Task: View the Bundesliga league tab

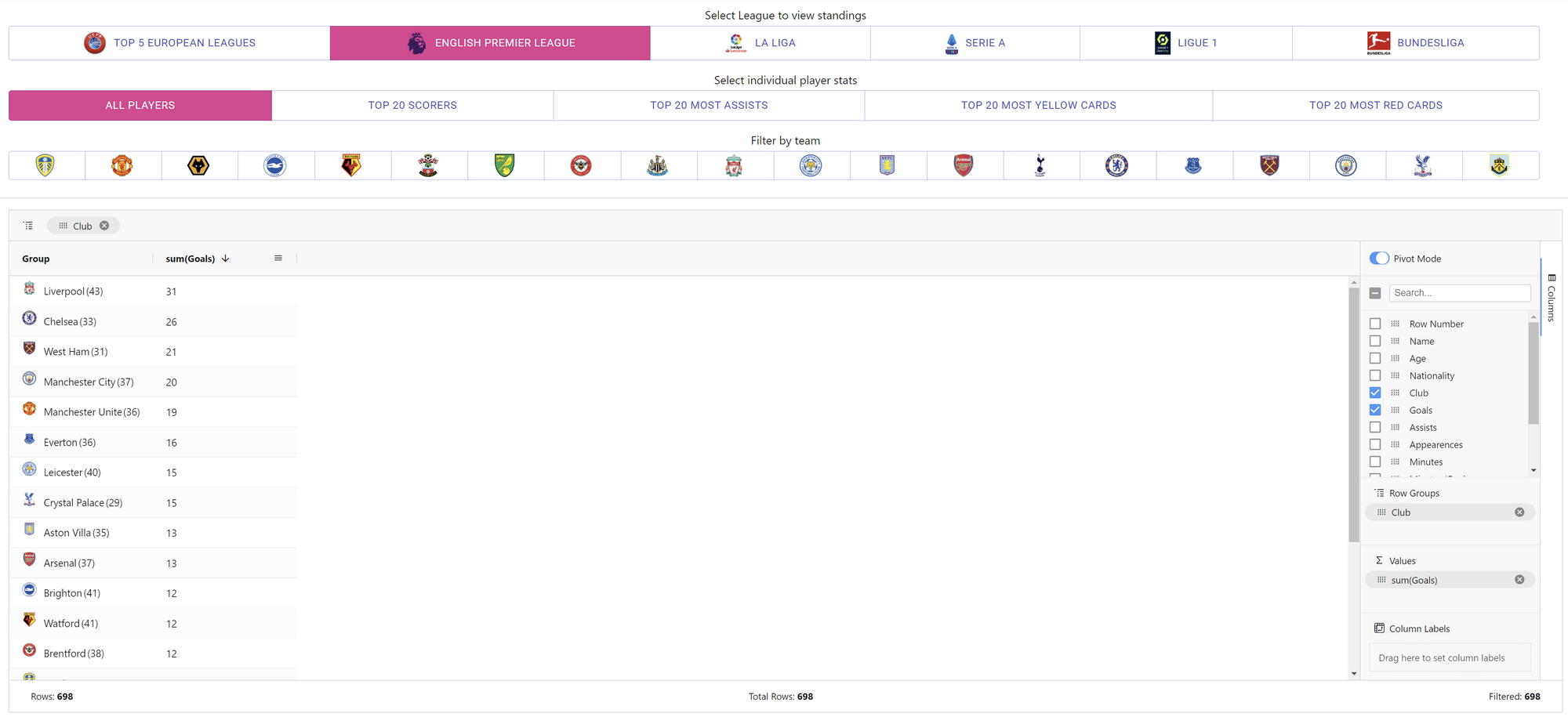Action: (x=1415, y=43)
